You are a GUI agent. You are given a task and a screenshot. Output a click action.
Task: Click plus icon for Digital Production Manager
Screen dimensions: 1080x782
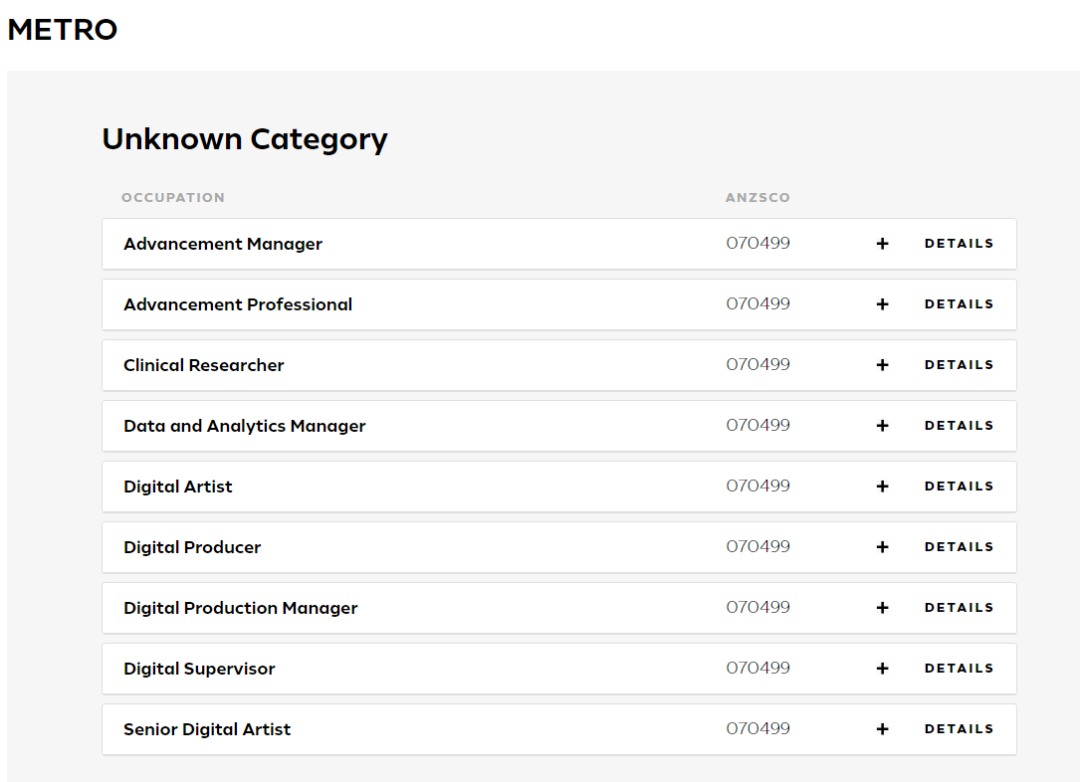pyautogui.click(x=882, y=608)
